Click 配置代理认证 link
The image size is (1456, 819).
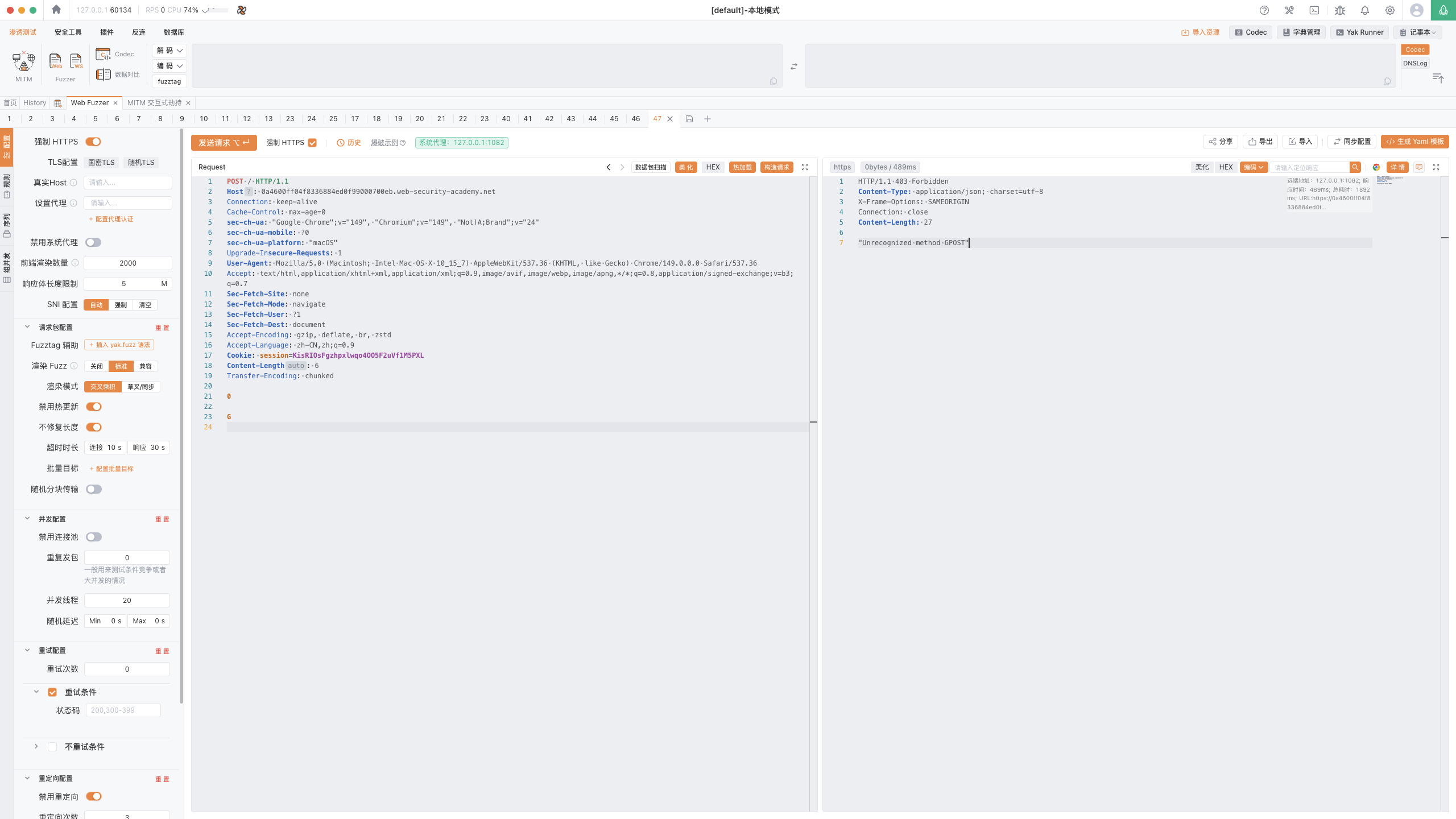click(111, 219)
